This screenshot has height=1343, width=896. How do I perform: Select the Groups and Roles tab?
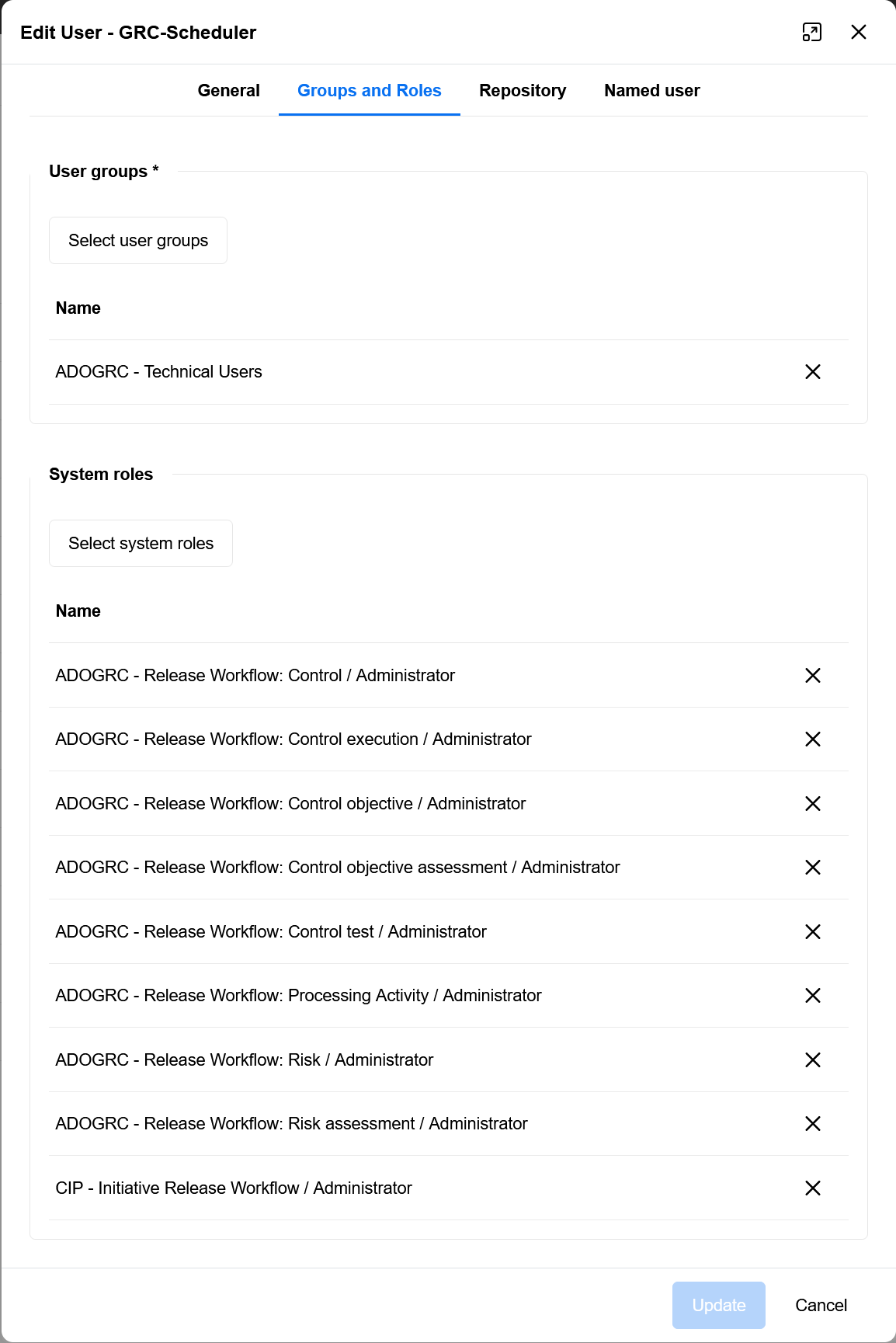(x=369, y=90)
